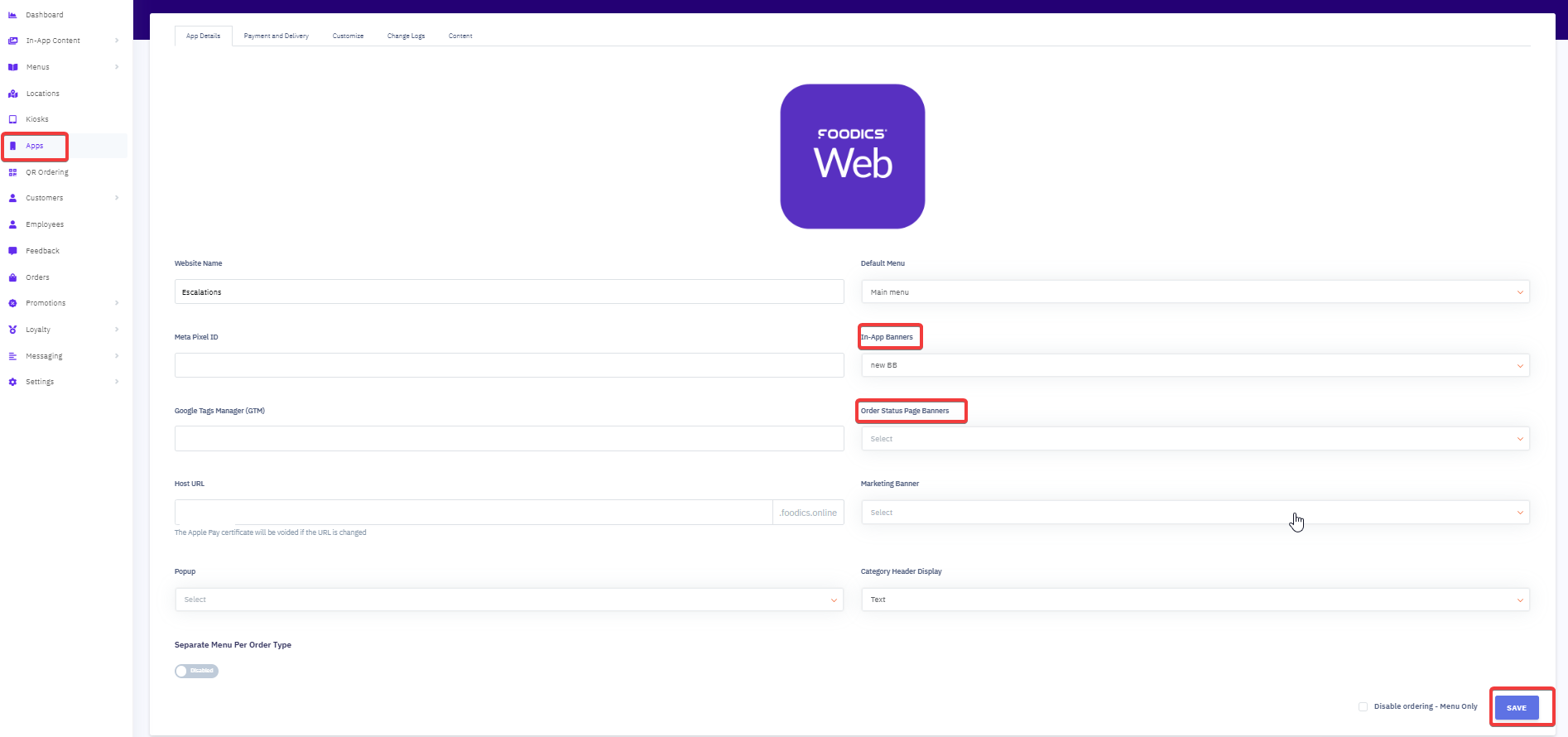
Task: Click the Website Name input field
Action: (508, 292)
